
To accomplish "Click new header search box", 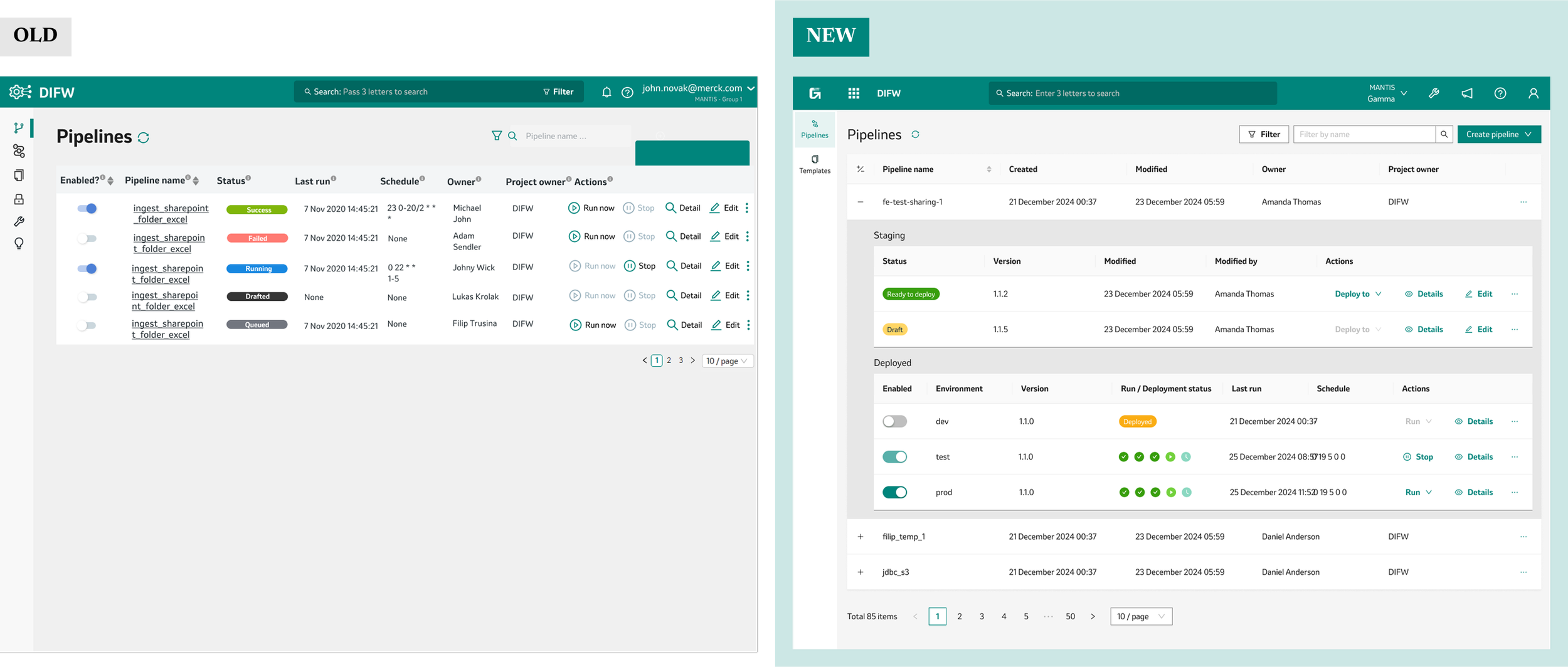I will (x=1133, y=93).
